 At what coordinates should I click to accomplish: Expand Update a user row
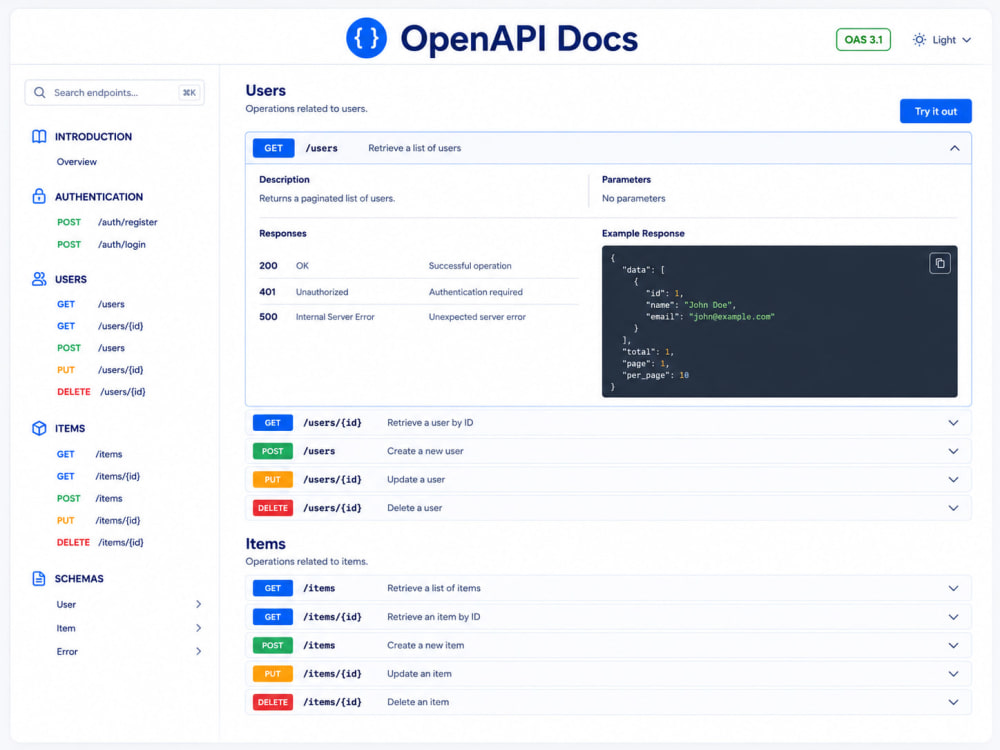click(x=608, y=480)
